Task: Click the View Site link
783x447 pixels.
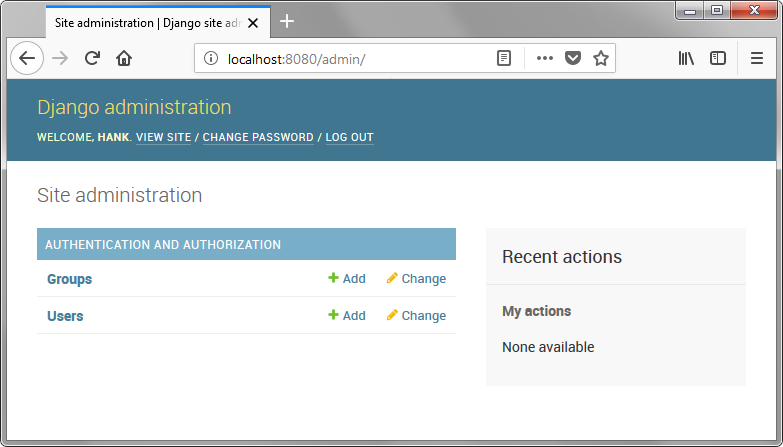Action: pyautogui.click(x=163, y=137)
